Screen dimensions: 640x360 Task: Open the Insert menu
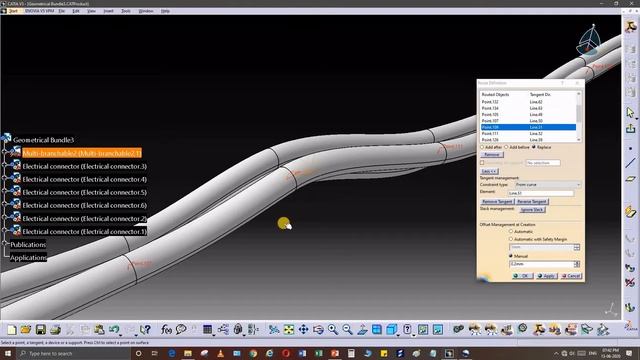[x=109, y=11]
